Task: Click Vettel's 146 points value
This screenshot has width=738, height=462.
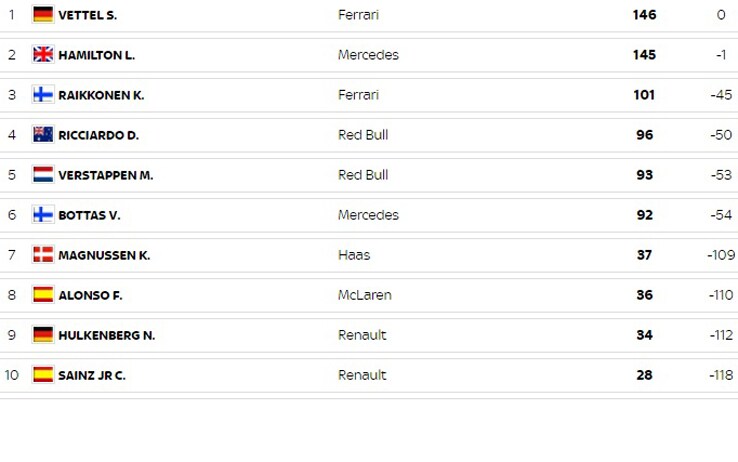Action: [644, 15]
